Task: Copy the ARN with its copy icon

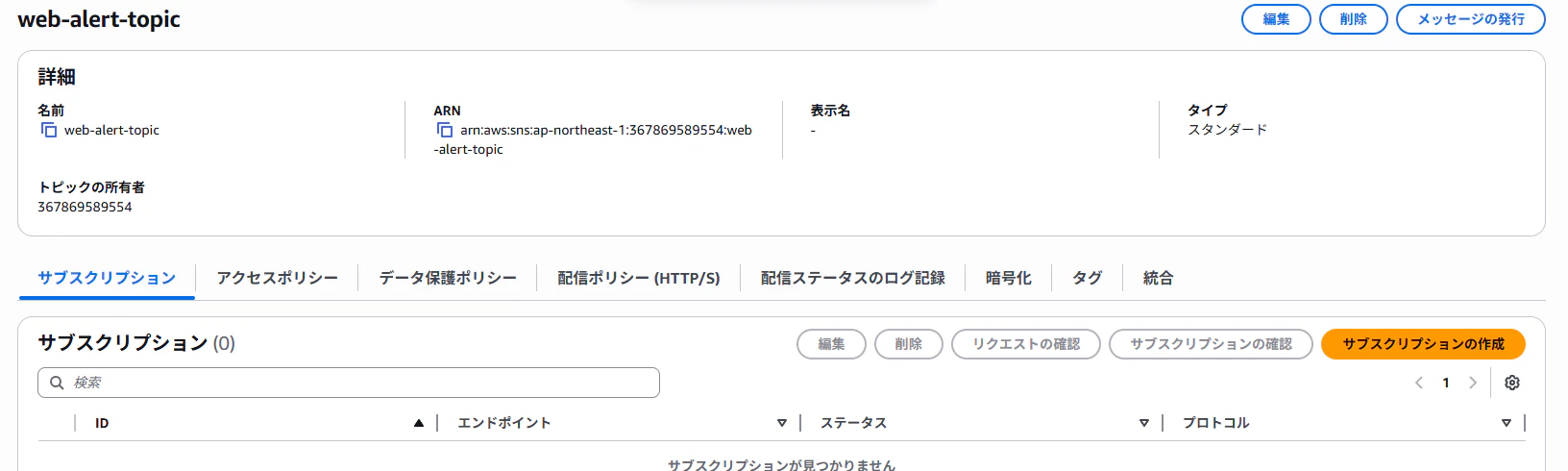Action: [445, 130]
